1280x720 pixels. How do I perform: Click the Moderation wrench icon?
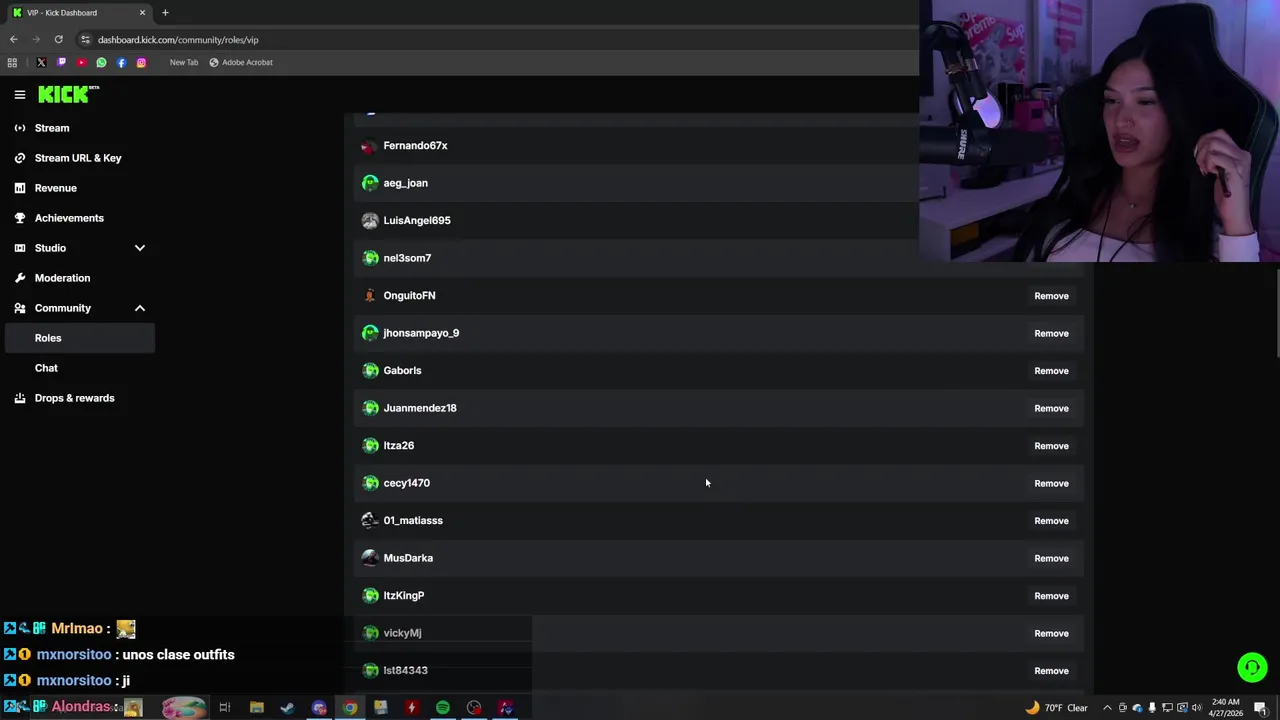tap(19, 278)
